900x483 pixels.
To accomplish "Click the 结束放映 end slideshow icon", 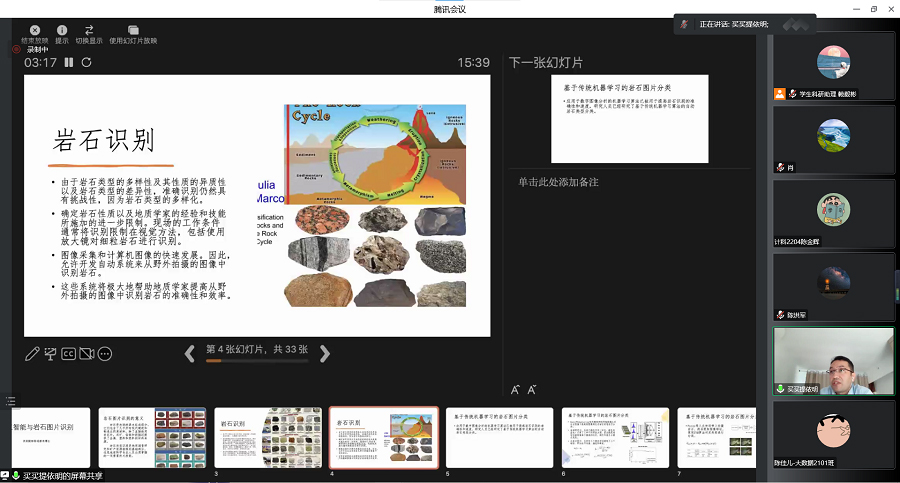I will coord(35,31).
